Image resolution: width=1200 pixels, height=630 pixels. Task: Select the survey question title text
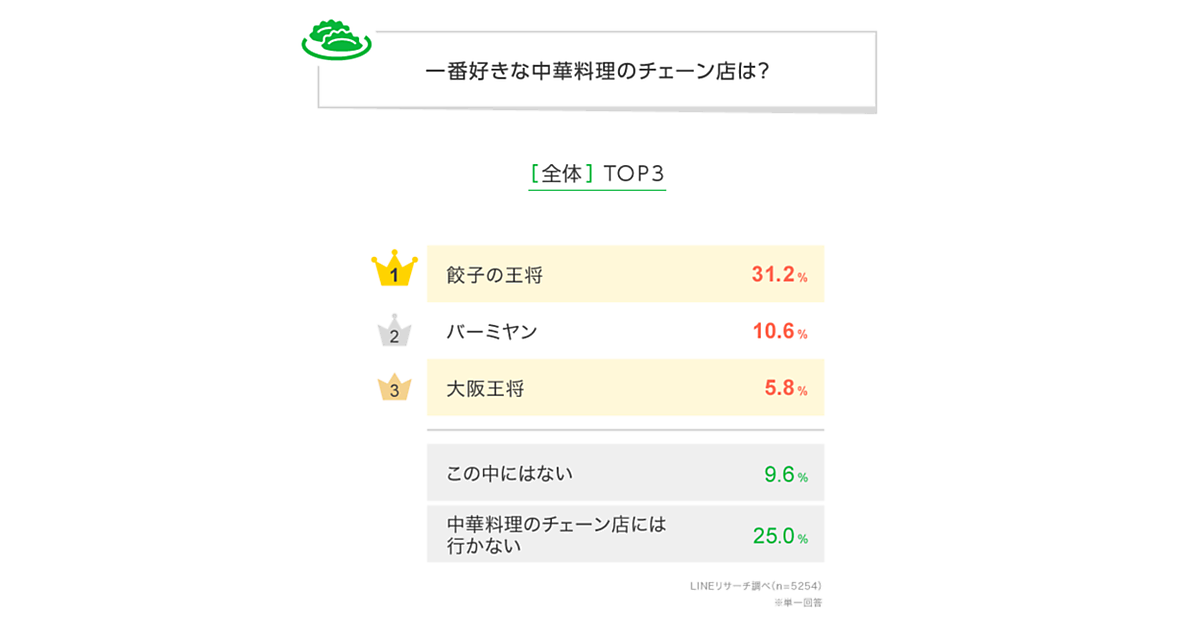coord(596,73)
